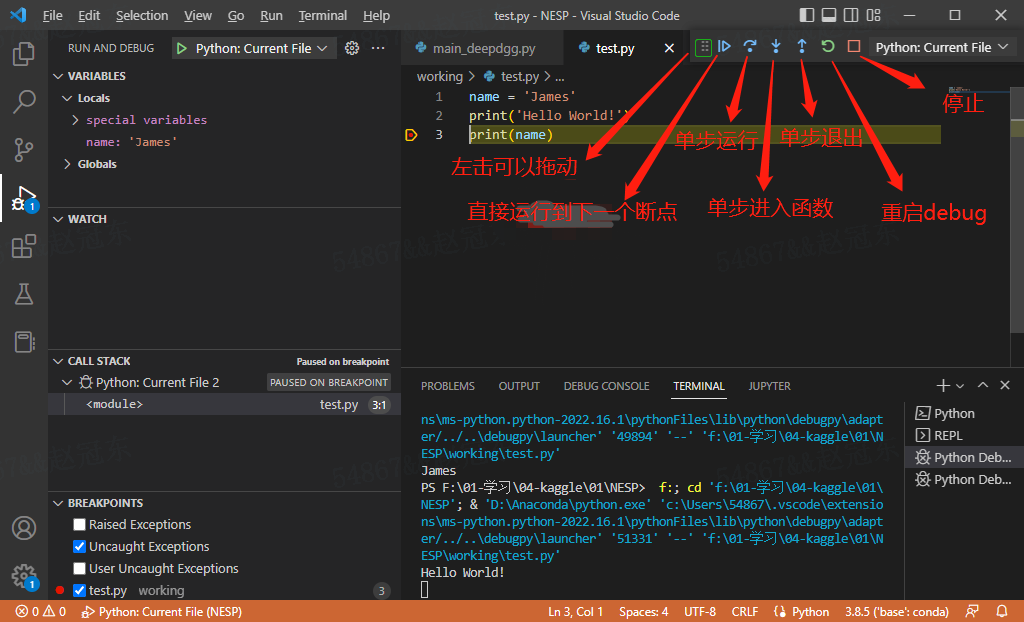Click the new terminal plus icon
Viewport: 1024px width, 622px height.
pos(943,385)
